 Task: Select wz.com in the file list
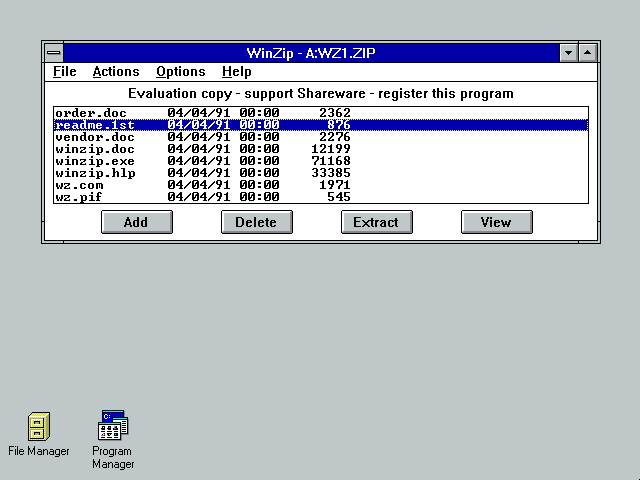click(321, 185)
